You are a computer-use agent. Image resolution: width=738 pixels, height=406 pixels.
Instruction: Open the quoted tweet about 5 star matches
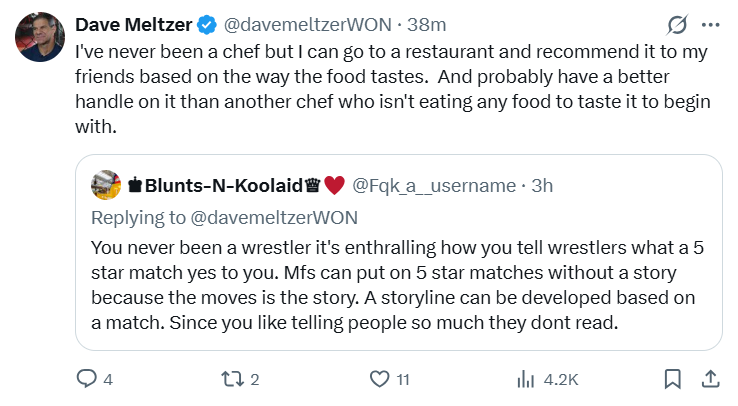pos(398,284)
